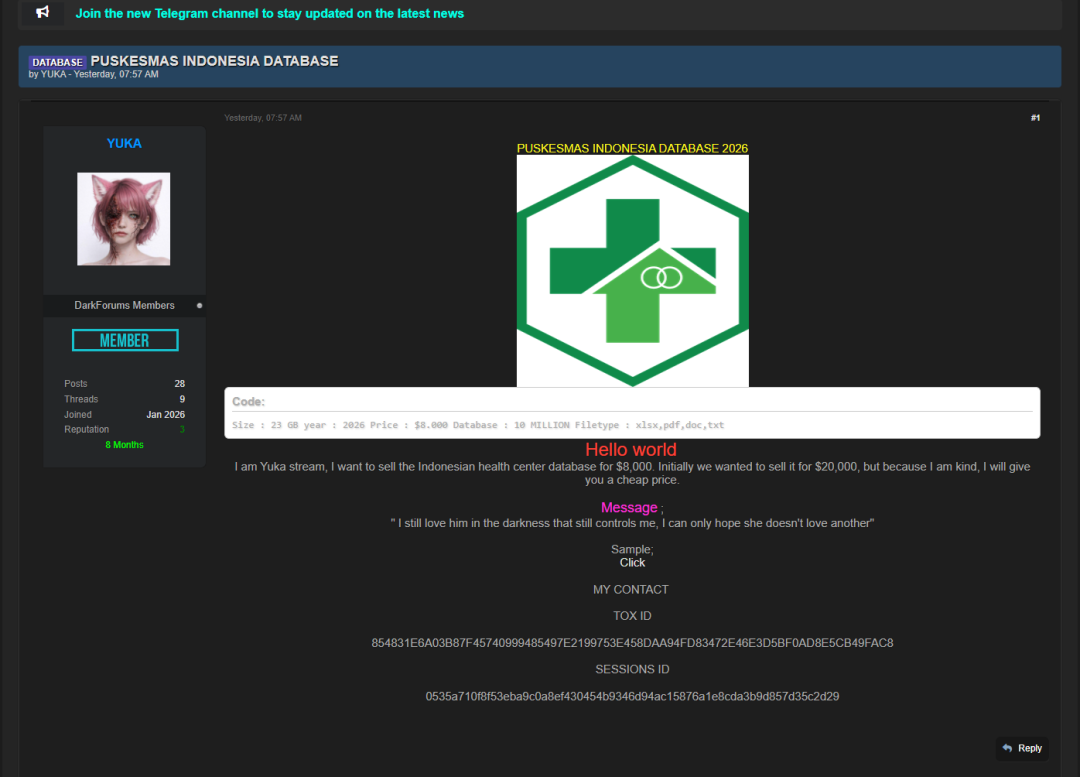Click the offline status dot icon

tap(200, 305)
